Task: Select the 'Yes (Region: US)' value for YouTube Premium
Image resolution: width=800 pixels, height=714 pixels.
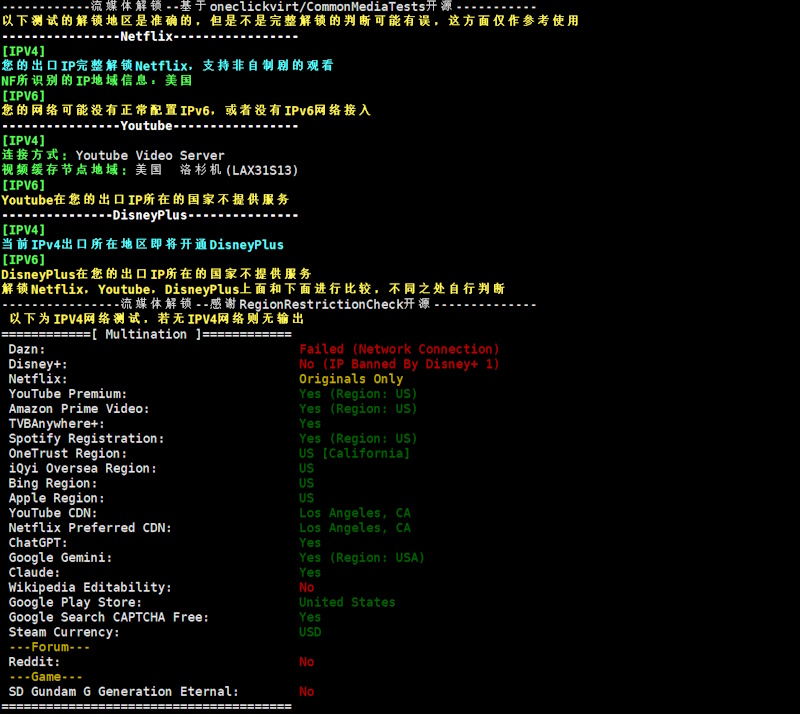Action: coord(358,394)
